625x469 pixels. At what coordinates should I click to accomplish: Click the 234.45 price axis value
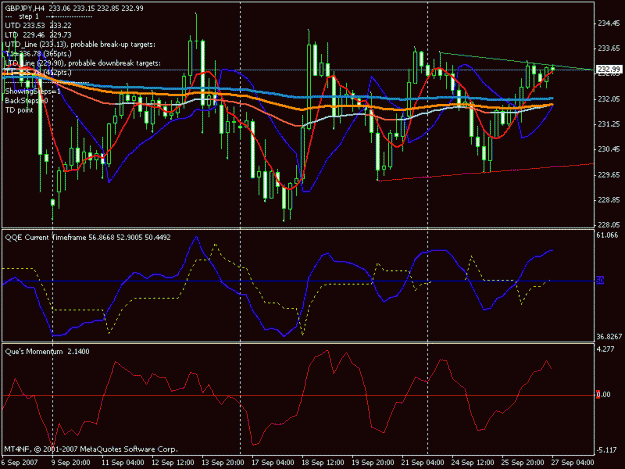609,24
